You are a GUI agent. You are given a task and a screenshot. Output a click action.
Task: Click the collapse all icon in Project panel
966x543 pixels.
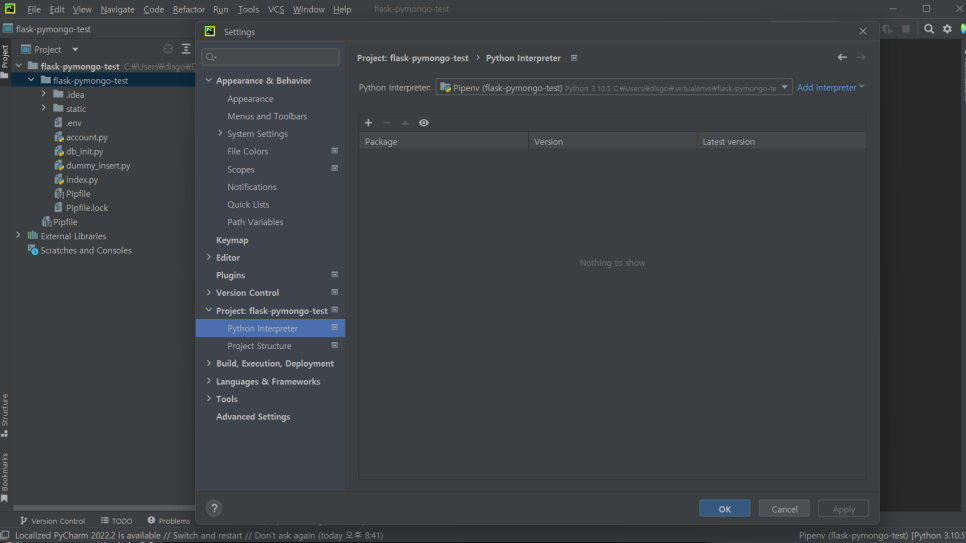[186, 49]
